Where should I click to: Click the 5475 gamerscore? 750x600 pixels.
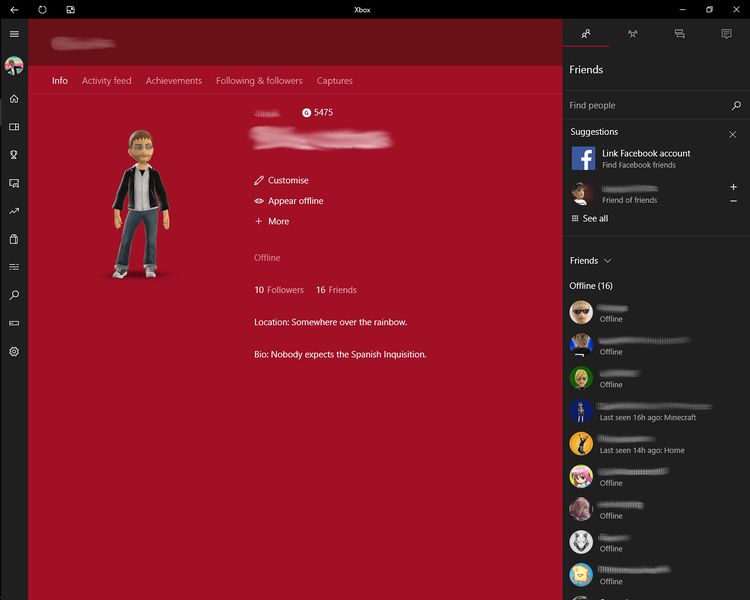[x=317, y=112]
